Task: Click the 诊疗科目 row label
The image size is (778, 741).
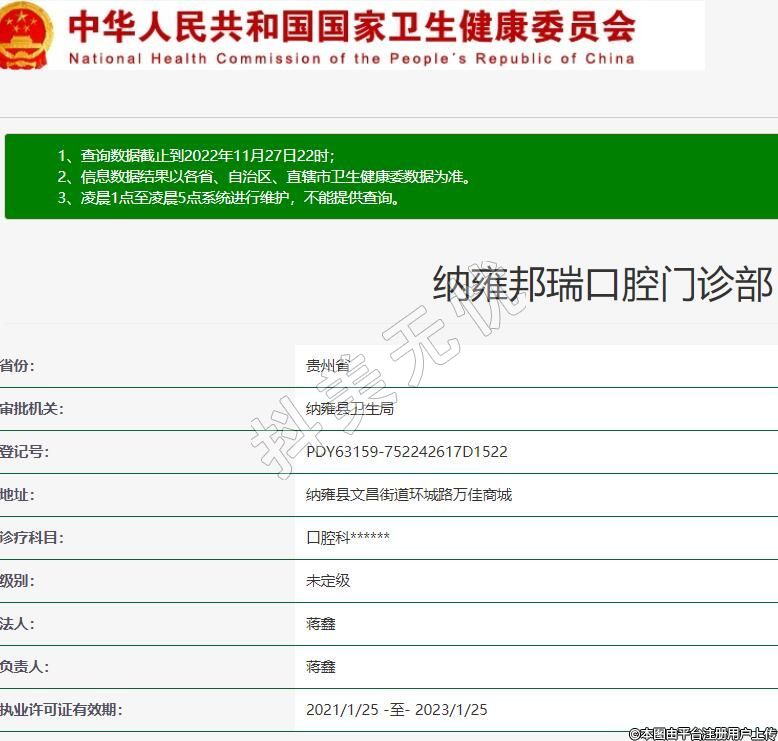Action: click(x=31, y=538)
